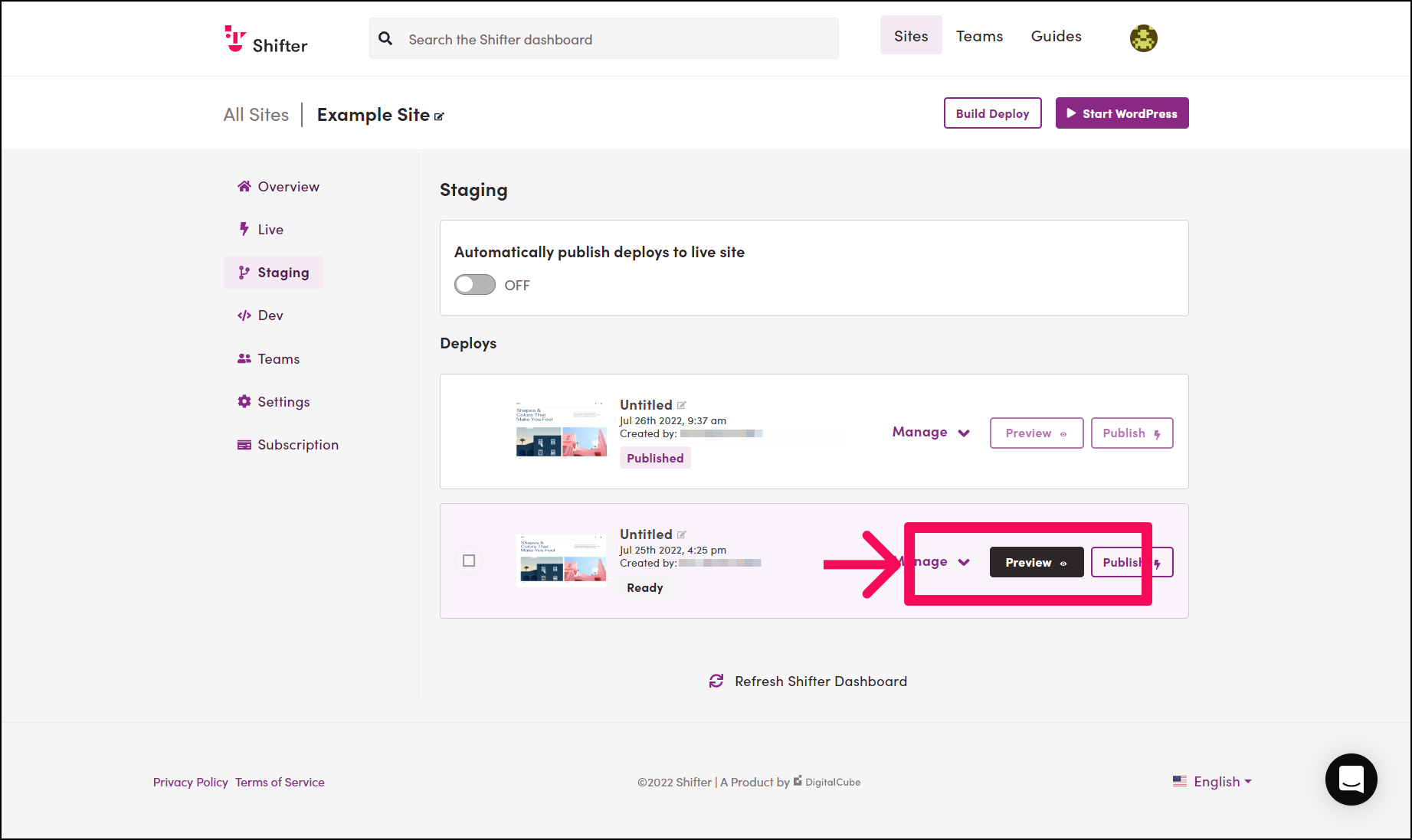
Task: Open the user avatar menu
Action: click(1143, 38)
